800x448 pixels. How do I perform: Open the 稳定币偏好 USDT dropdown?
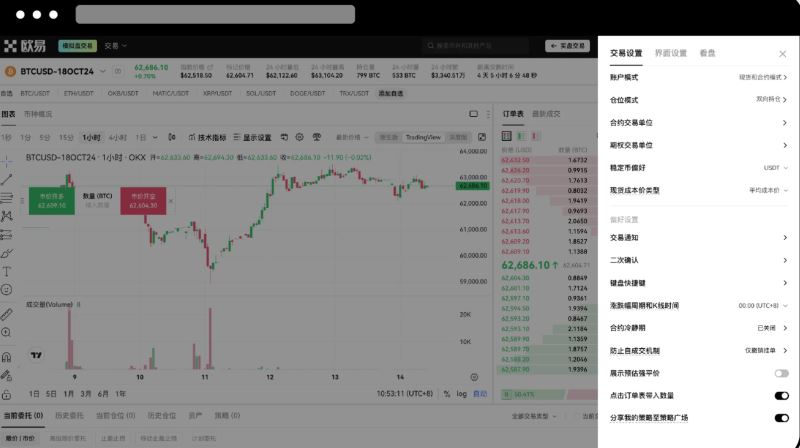click(x=776, y=168)
